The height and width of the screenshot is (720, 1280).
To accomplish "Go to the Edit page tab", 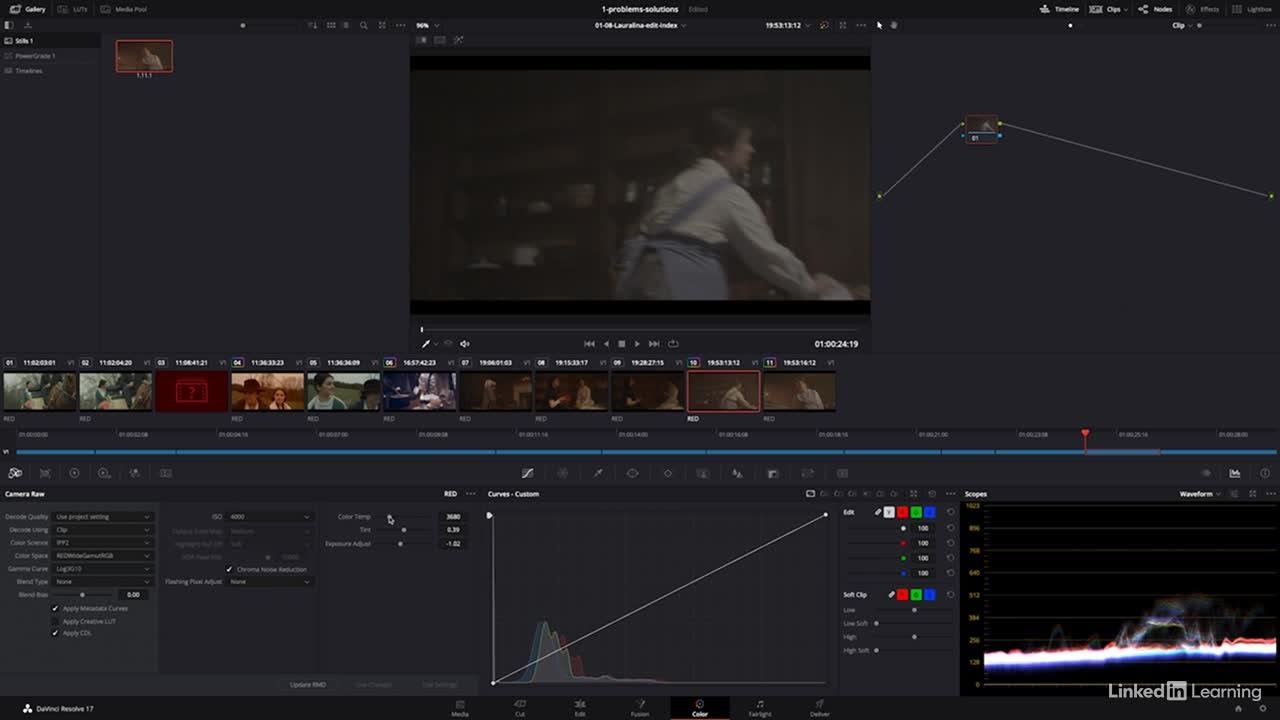I will (579, 708).
